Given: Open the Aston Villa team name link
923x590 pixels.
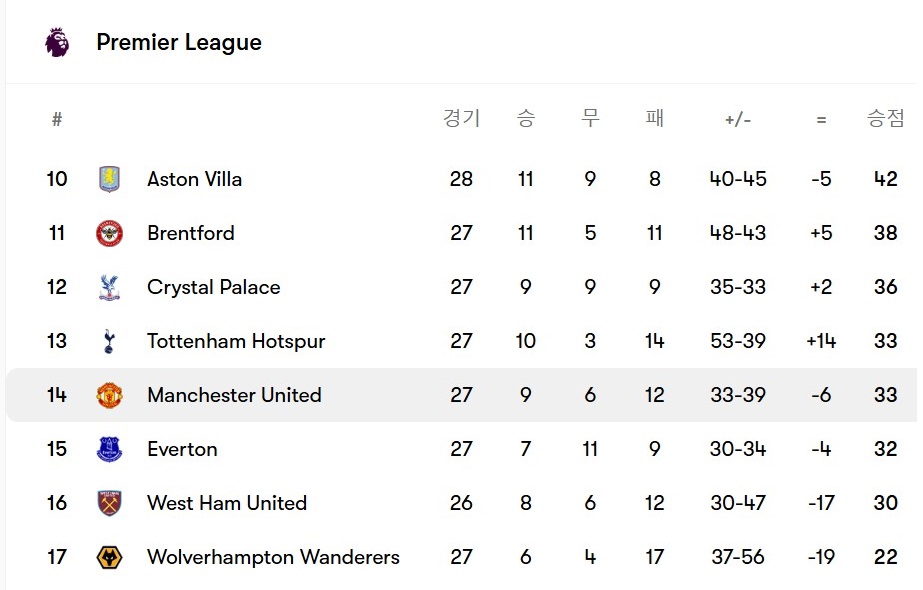Looking at the screenshot, I should tap(194, 179).
